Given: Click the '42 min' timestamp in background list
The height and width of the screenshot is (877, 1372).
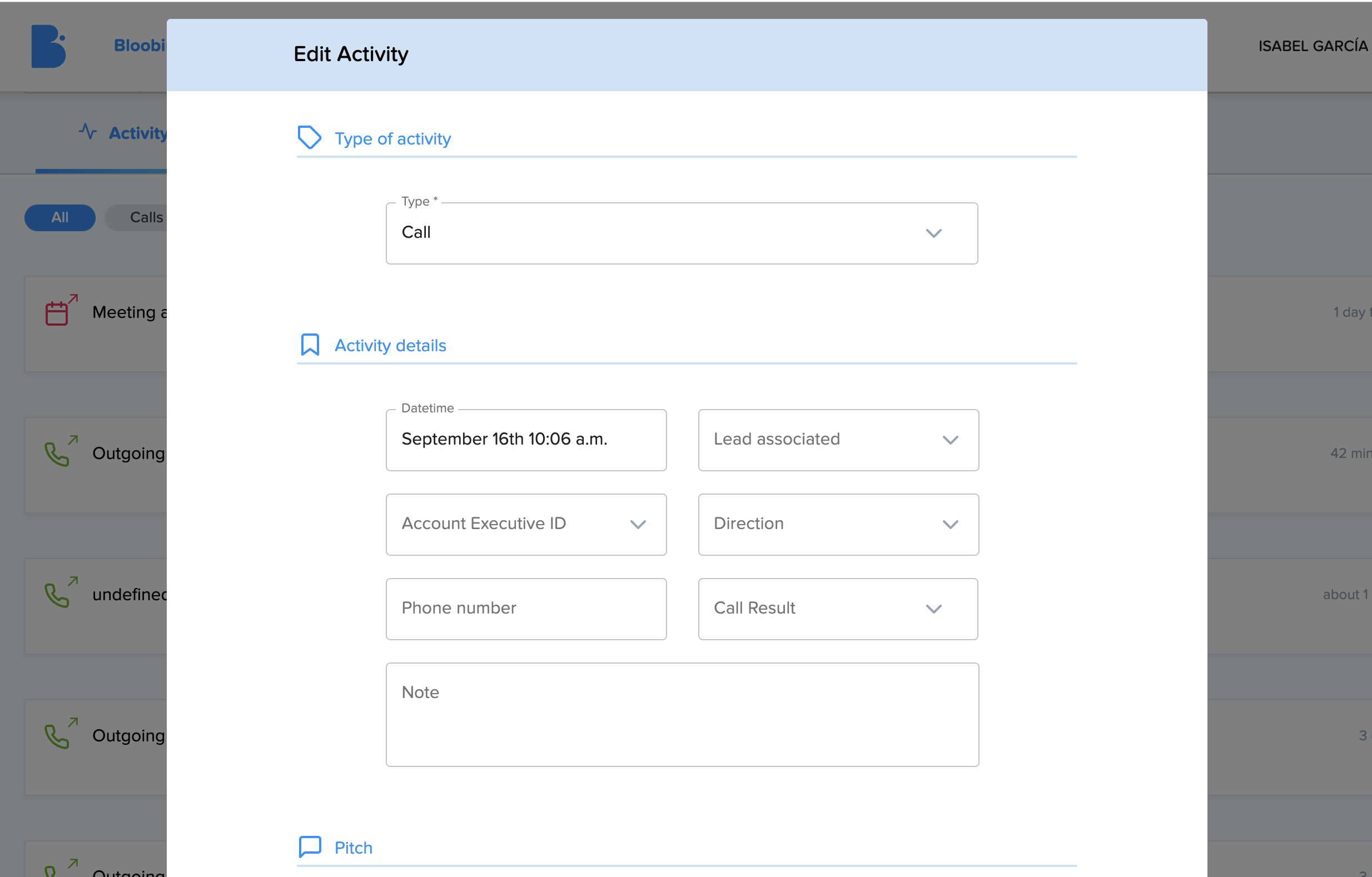Looking at the screenshot, I should pyautogui.click(x=1350, y=454).
